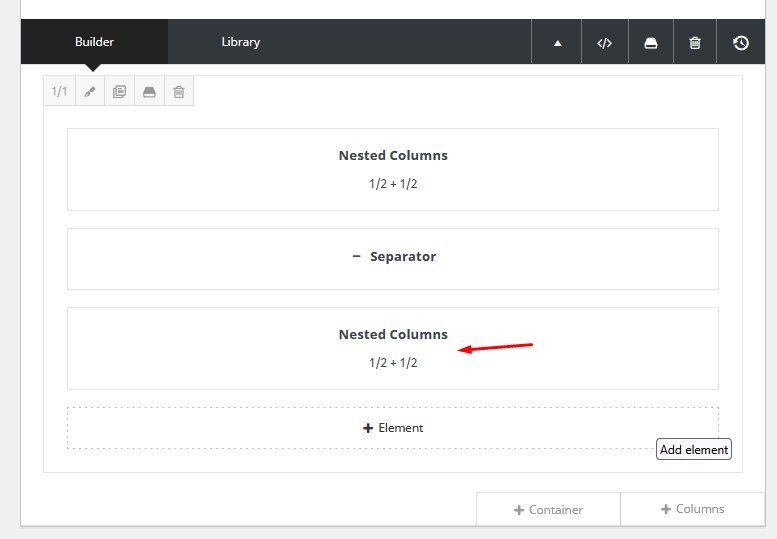Image resolution: width=777 pixels, height=539 pixels.
Task: Open the Library tab
Action: click(x=240, y=42)
